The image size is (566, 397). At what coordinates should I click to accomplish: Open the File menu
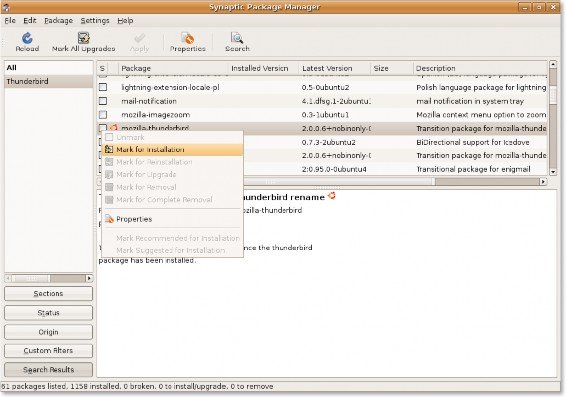coord(10,21)
